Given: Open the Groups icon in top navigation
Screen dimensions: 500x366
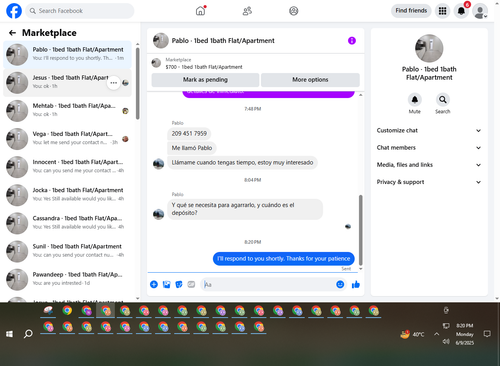Looking at the screenshot, I should pyautogui.click(x=293, y=11).
